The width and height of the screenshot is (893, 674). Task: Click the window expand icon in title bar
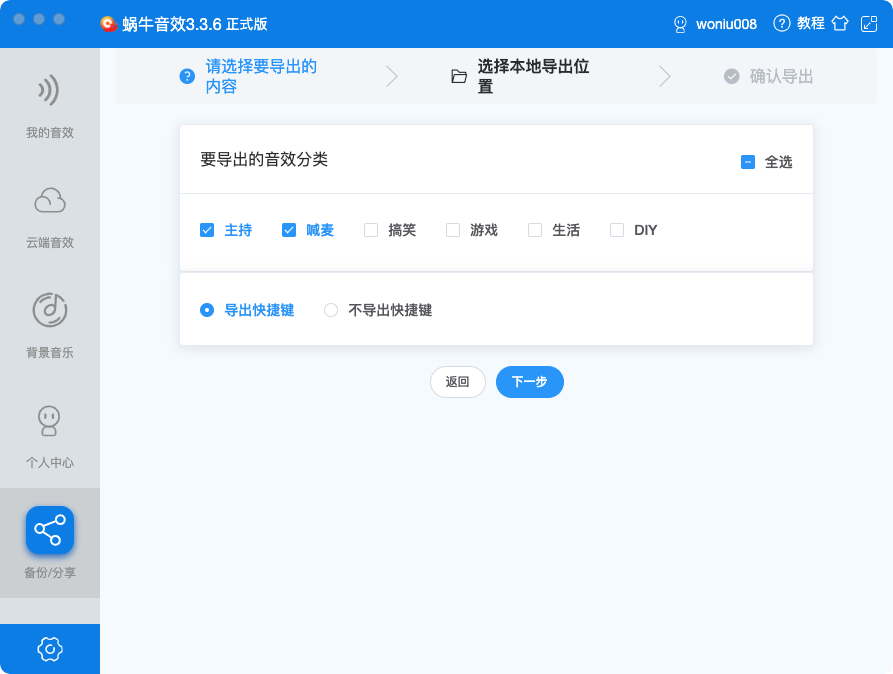(x=869, y=24)
